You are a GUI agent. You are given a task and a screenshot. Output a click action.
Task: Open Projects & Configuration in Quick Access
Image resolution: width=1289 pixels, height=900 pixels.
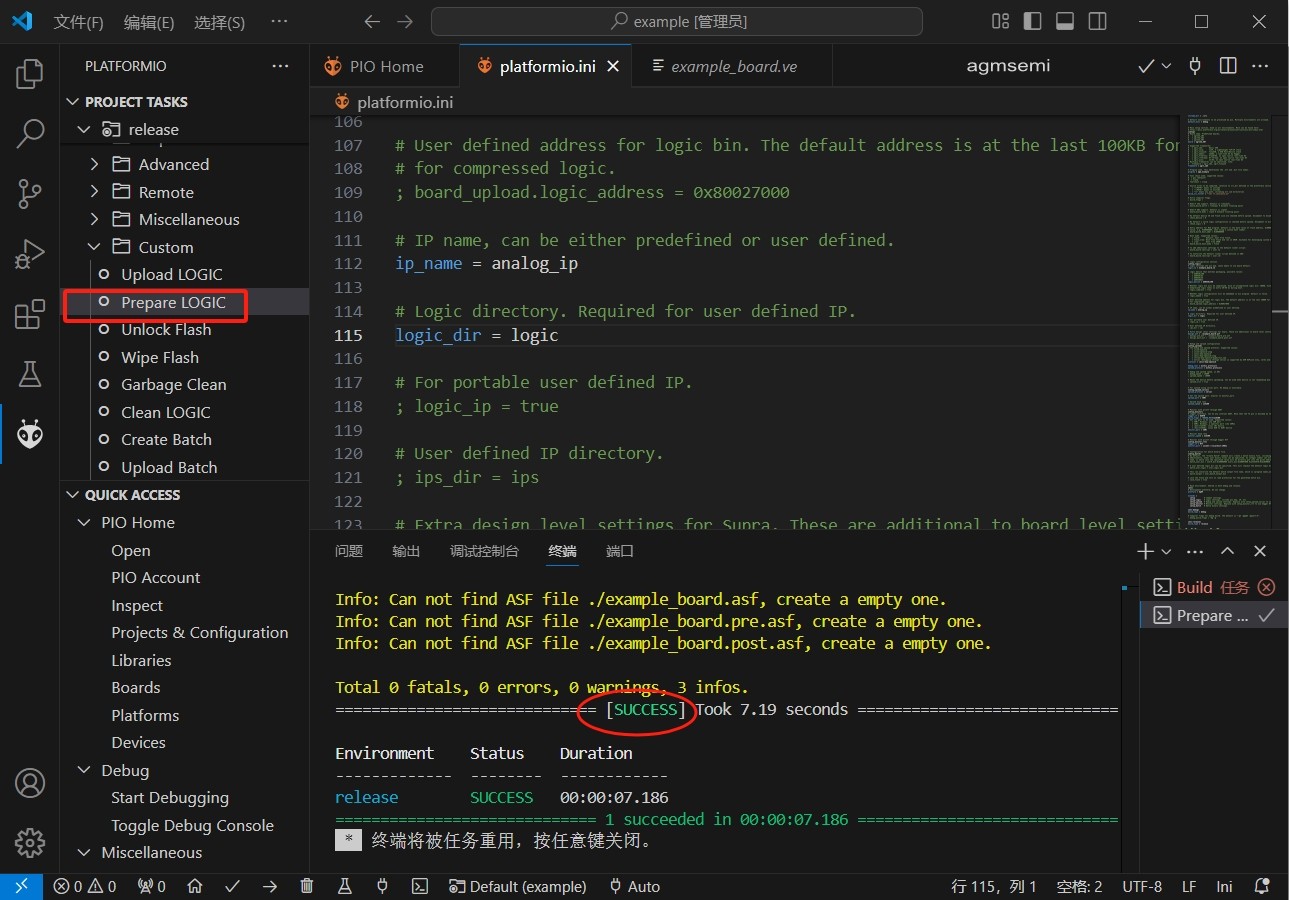tap(200, 632)
